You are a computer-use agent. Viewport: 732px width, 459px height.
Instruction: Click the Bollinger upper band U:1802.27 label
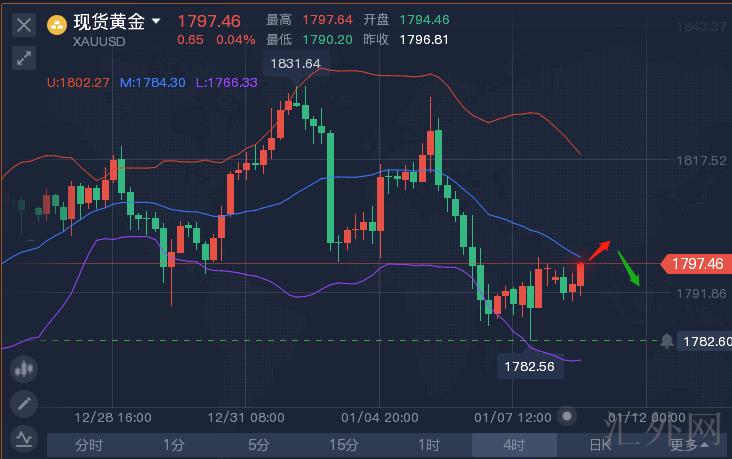click(x=79, y=82)
